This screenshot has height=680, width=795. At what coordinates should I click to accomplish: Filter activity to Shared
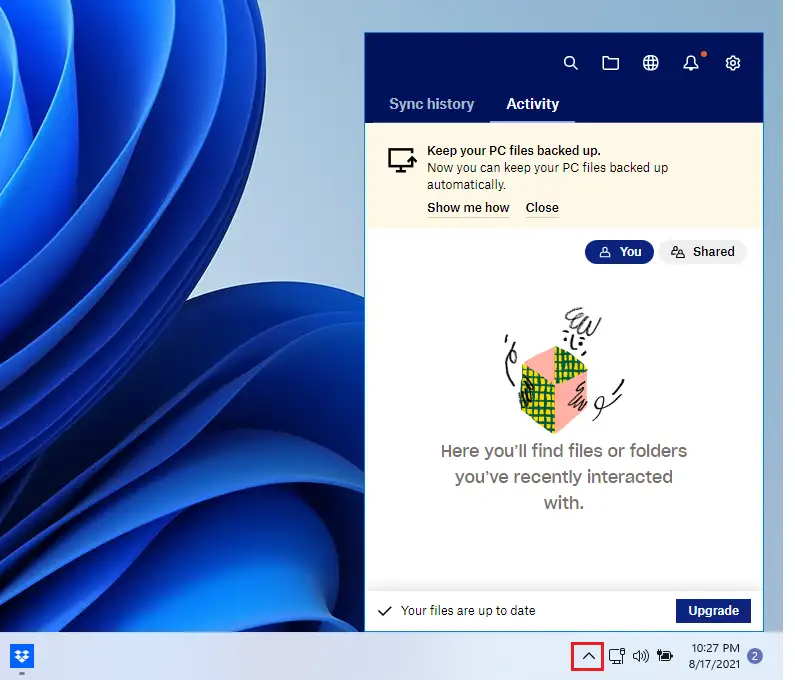[703, 252]
